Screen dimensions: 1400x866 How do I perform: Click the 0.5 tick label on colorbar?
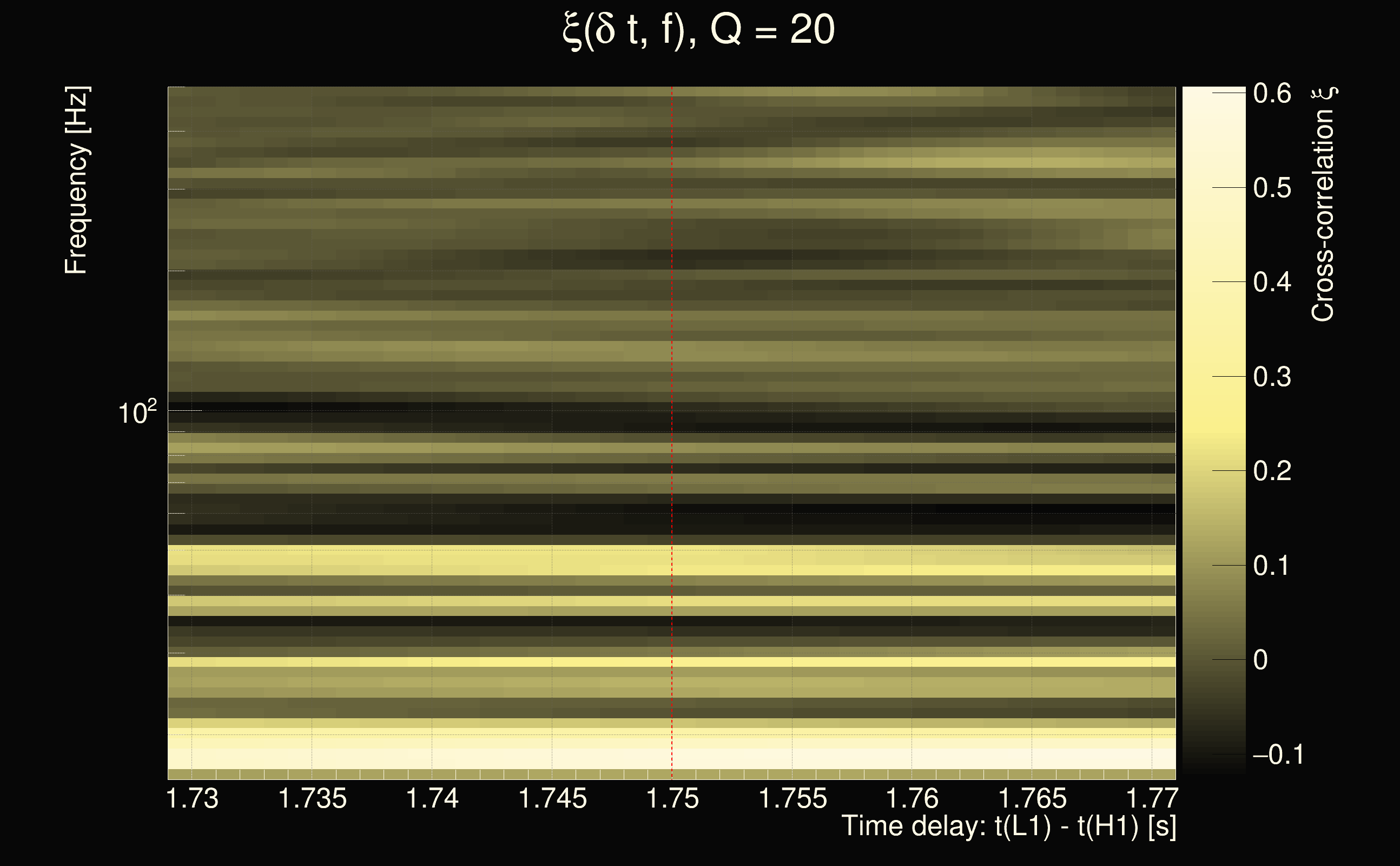tap(1272, 188)
